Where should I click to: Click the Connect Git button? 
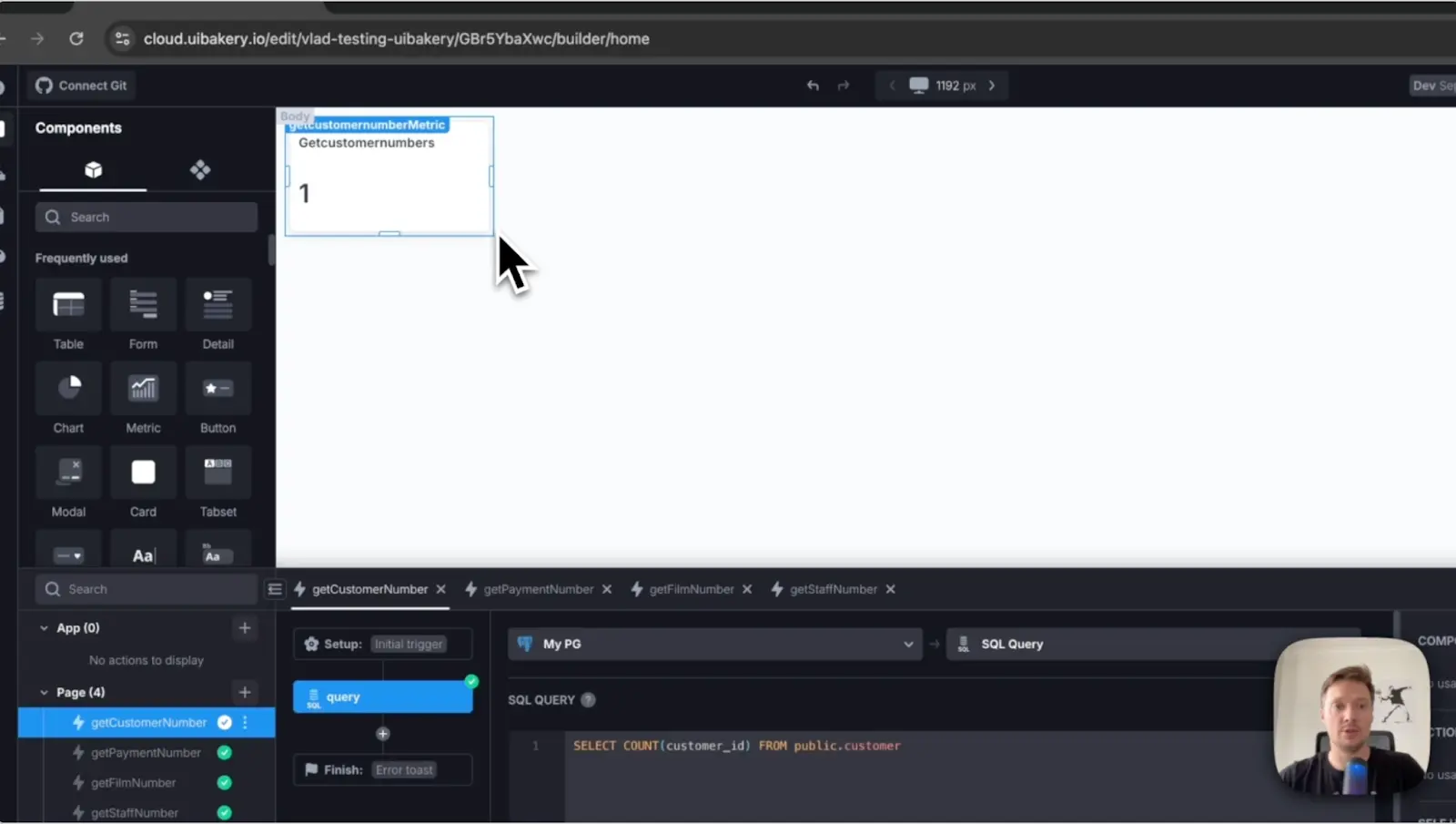[81, 86]
